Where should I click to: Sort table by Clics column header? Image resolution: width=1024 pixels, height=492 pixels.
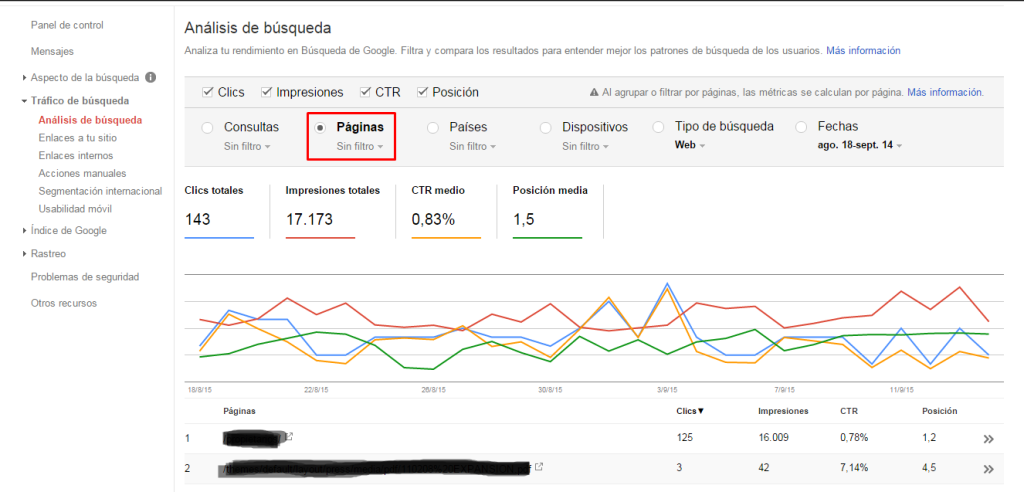point(690,411)
